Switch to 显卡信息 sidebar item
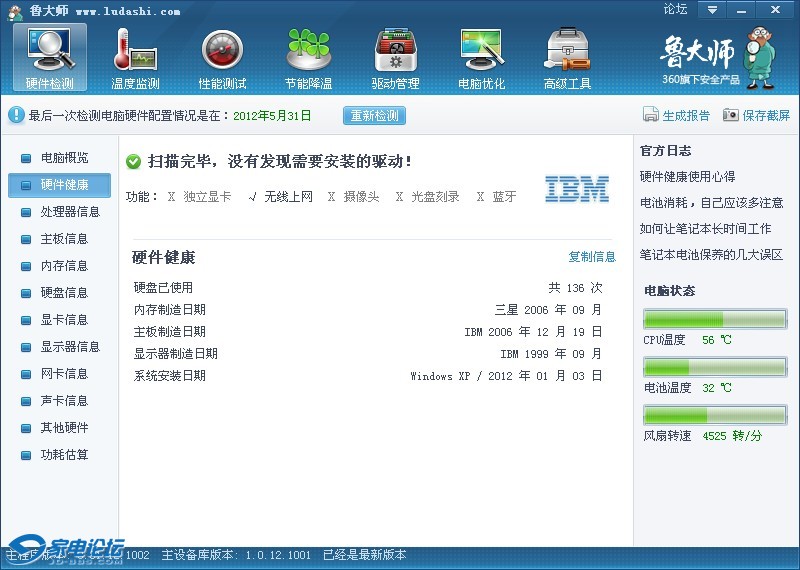 (64, 320)
